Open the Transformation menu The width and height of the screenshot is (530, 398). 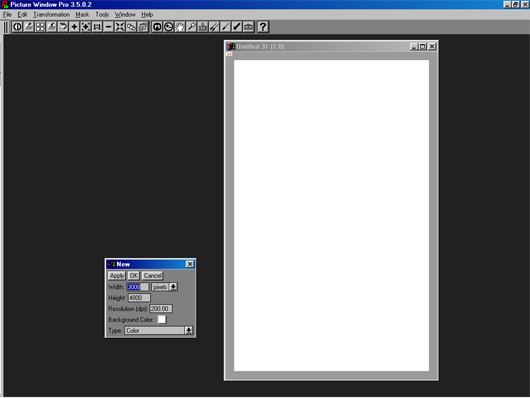51,15
